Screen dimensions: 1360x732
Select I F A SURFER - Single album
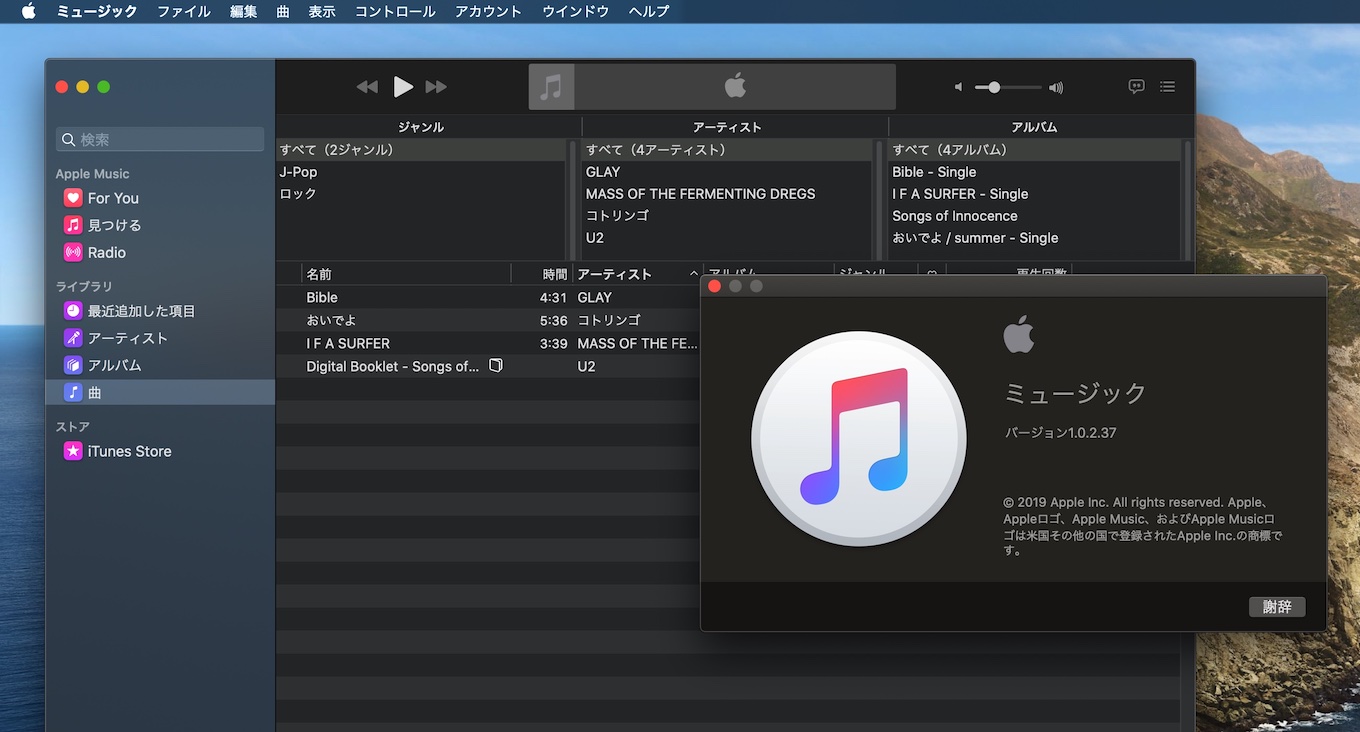coord(1034,194)
